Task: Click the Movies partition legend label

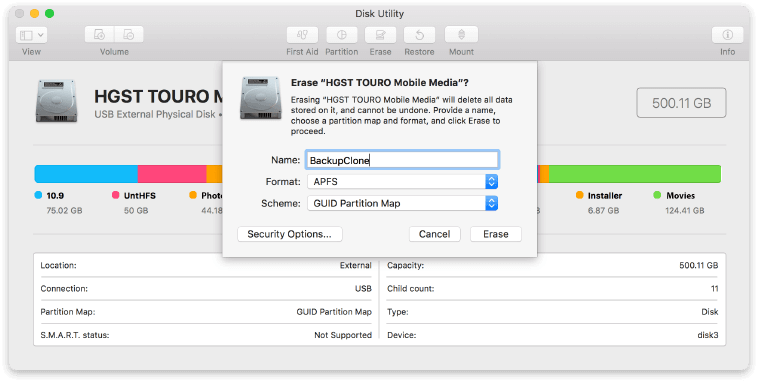Action: coord(681,196)
